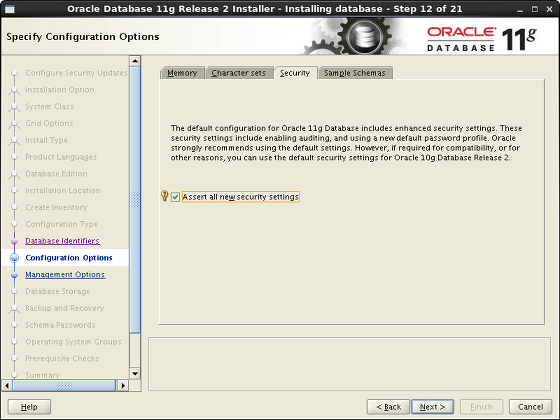Open the Database Identifiers step link
Viewport: 560px width, 420px height.
tap(62, 241)
